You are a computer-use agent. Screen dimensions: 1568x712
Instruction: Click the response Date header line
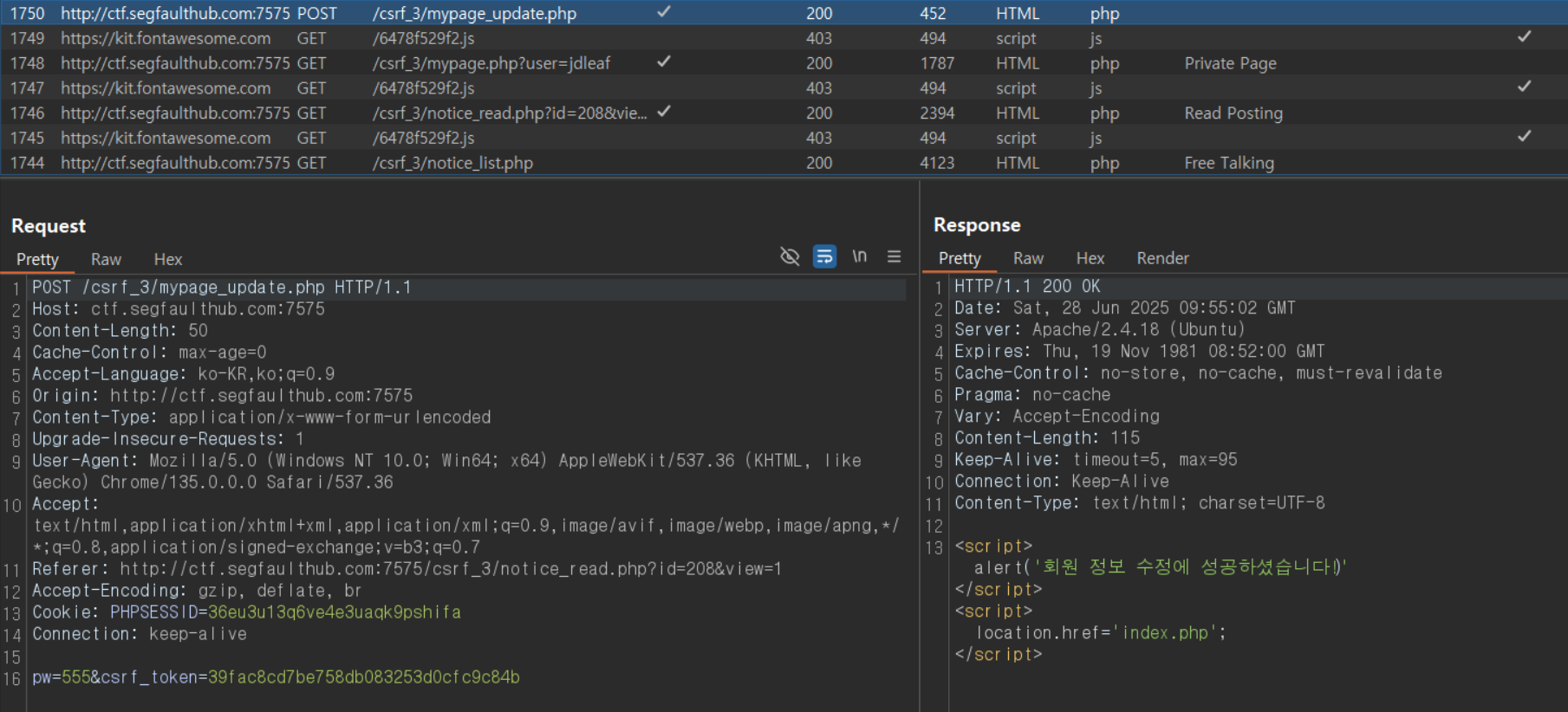click(x=1125, y=308)
